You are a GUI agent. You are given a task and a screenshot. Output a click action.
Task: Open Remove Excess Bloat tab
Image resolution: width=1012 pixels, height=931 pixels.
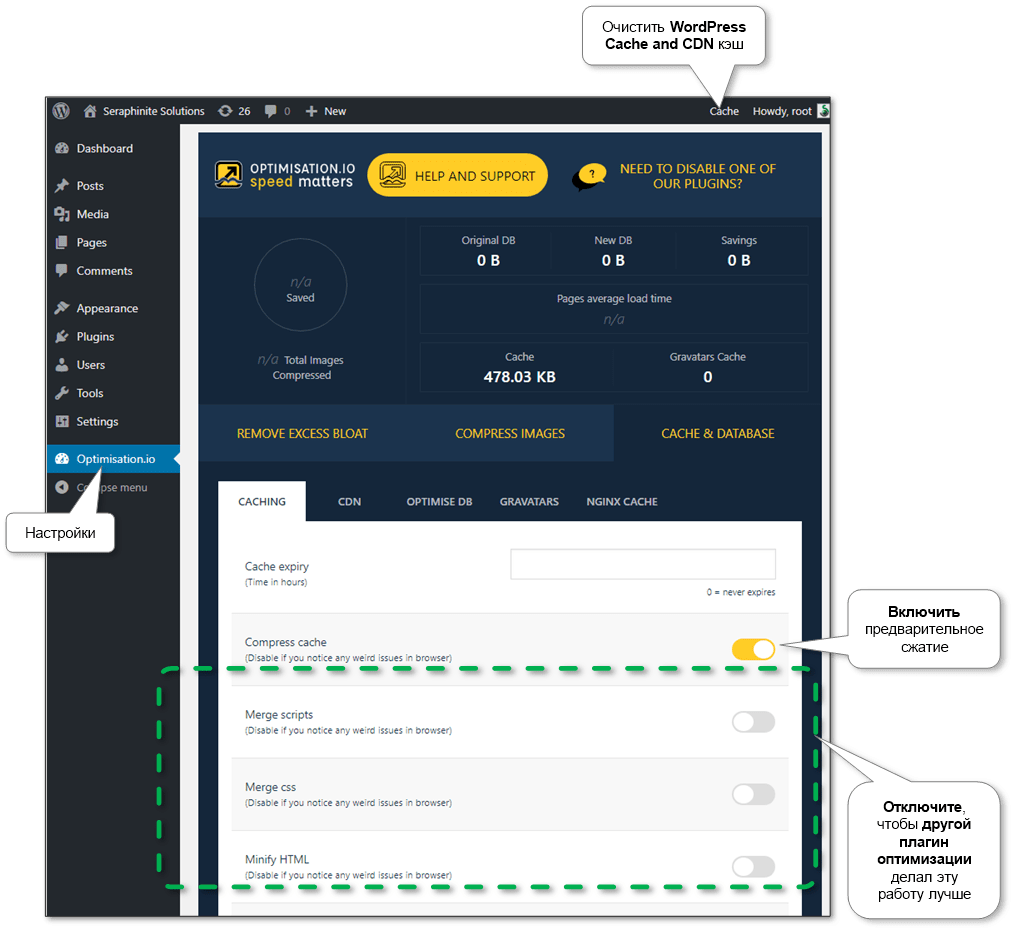click(x=302, y=434)
